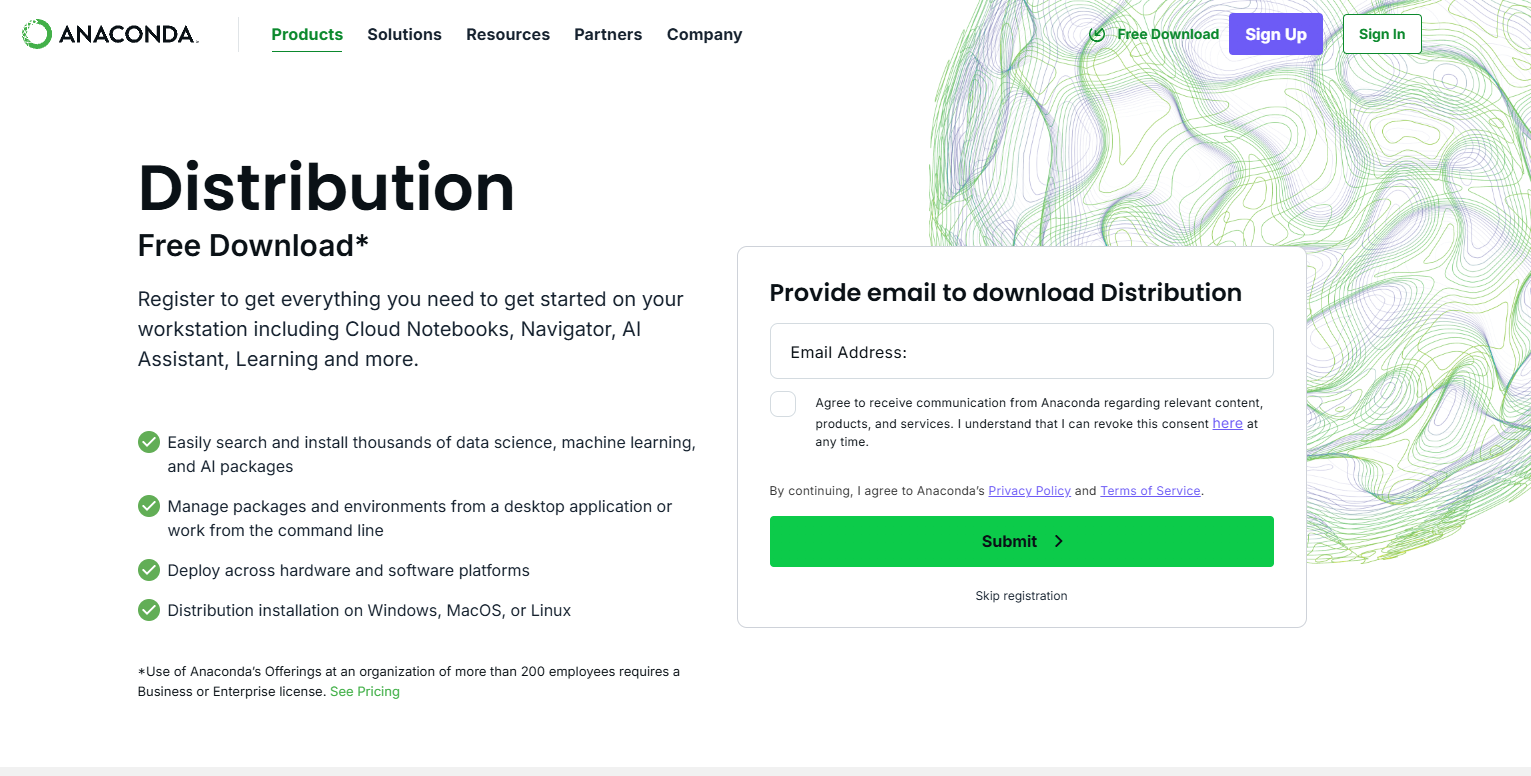Click the Free Download circular arrow icon
The image size is (1531, 776).
1097,34
